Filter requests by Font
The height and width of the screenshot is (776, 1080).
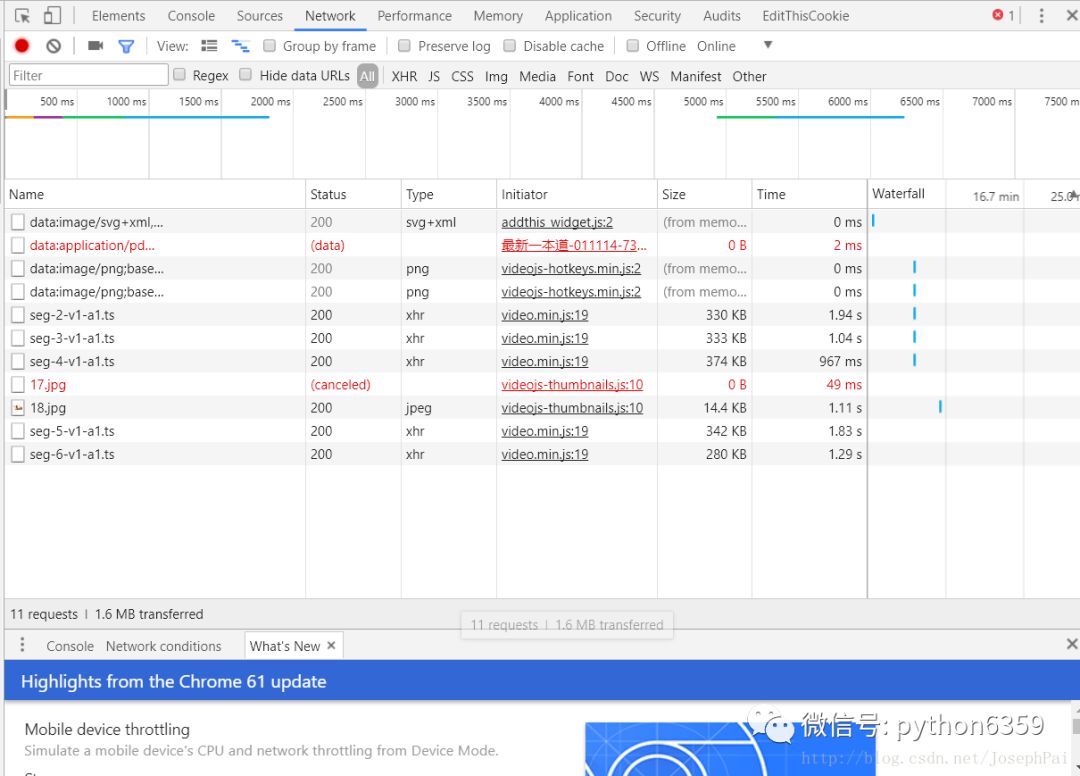581,76
